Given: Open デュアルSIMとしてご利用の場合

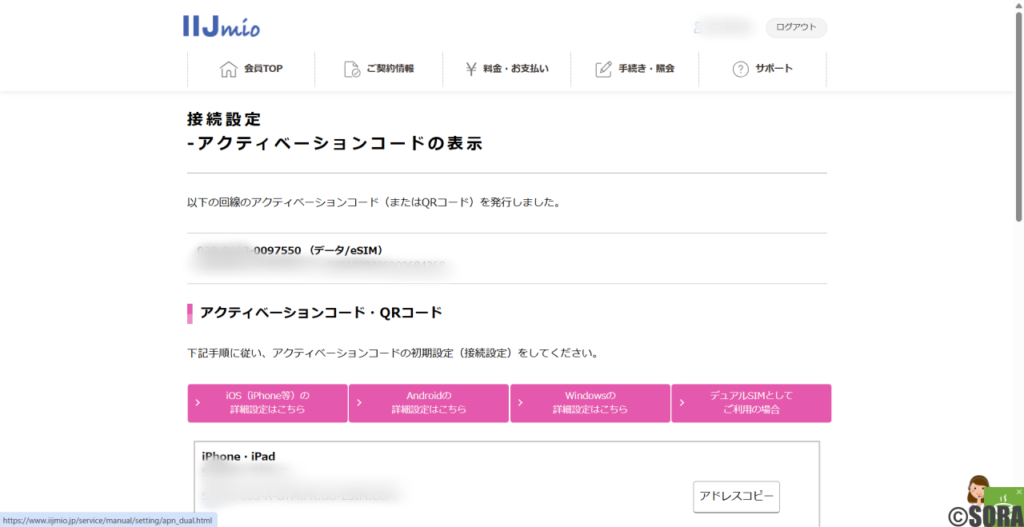Looking at the screenshot, I should (x=751, y=403).
